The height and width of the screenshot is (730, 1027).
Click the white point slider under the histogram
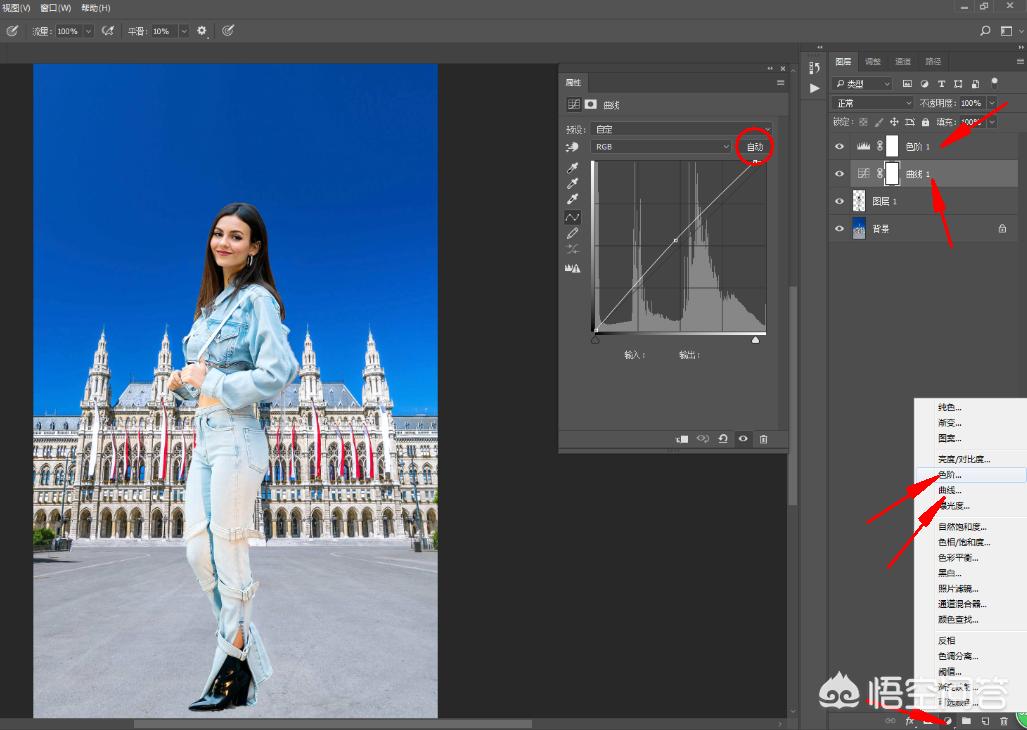click(x=755, y=340)
